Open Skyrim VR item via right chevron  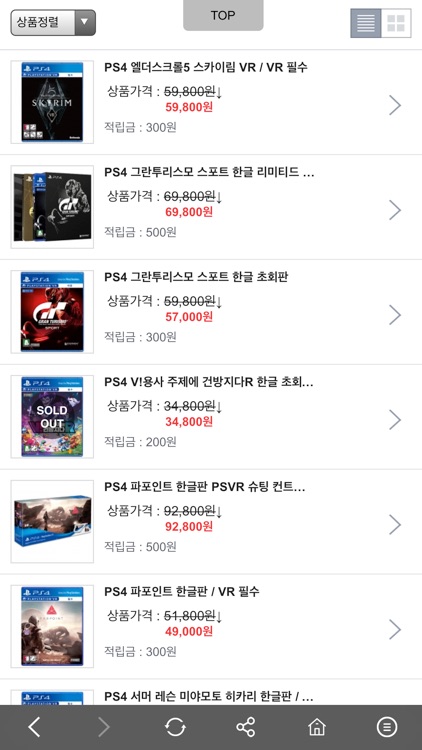[395, 105]
